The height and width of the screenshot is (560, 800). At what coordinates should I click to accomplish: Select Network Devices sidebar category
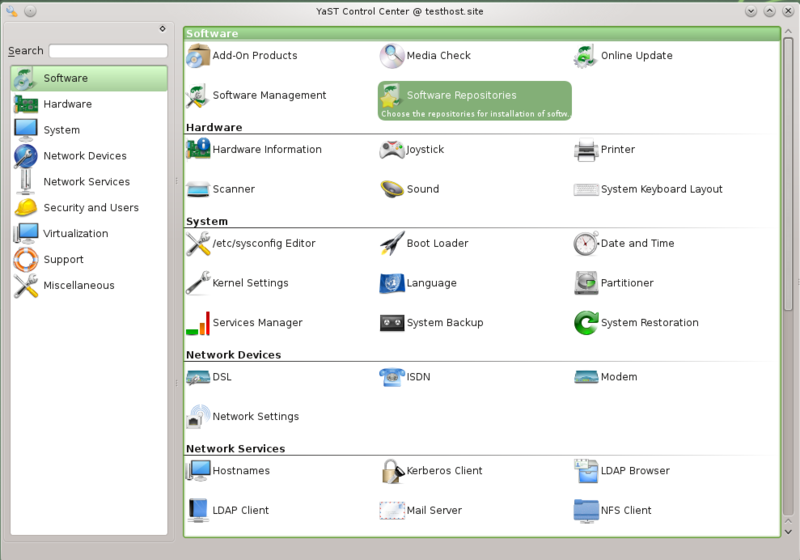click(x=89, y=156)
